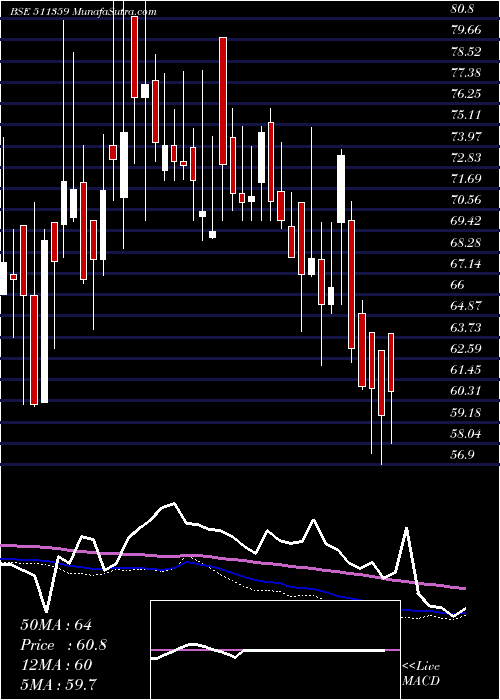Click the <<Live MACD label

tap(421, 674)
